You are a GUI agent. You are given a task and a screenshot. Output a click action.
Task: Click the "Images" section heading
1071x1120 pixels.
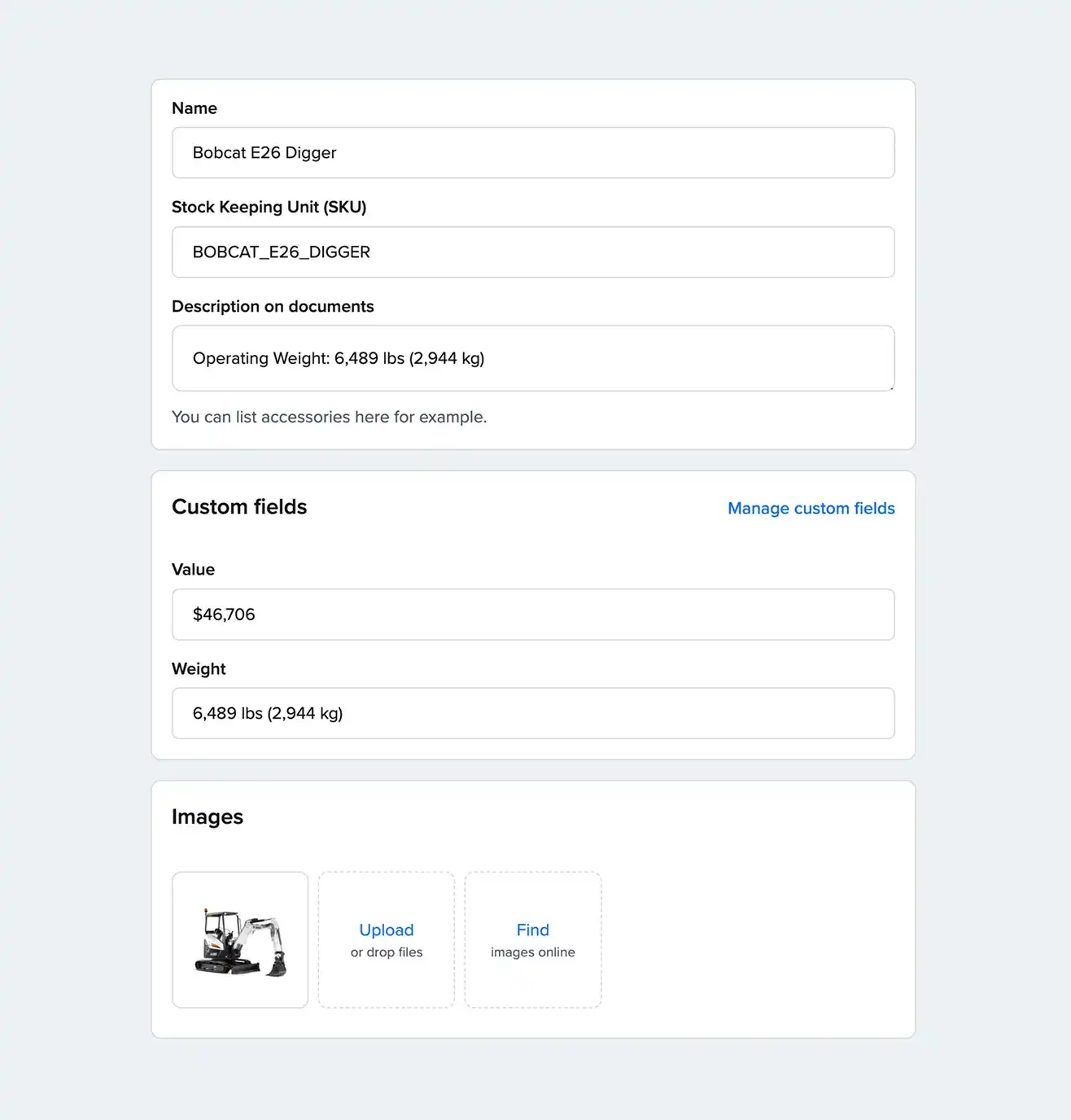click(208, 817)
